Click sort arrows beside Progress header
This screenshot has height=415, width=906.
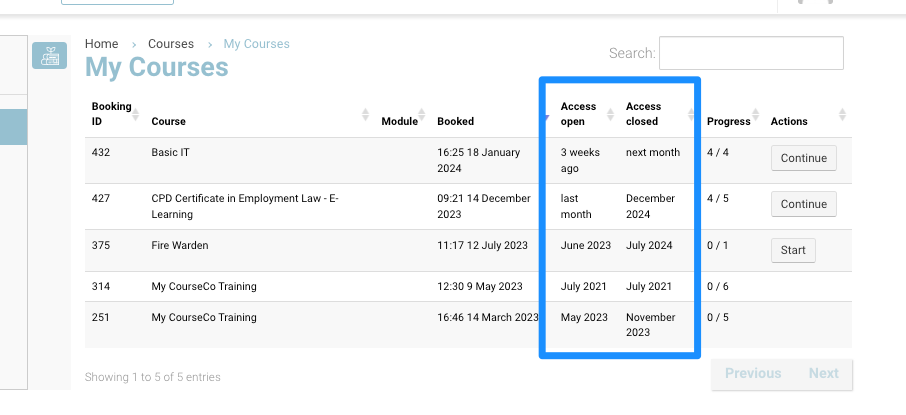pos(757,114)
